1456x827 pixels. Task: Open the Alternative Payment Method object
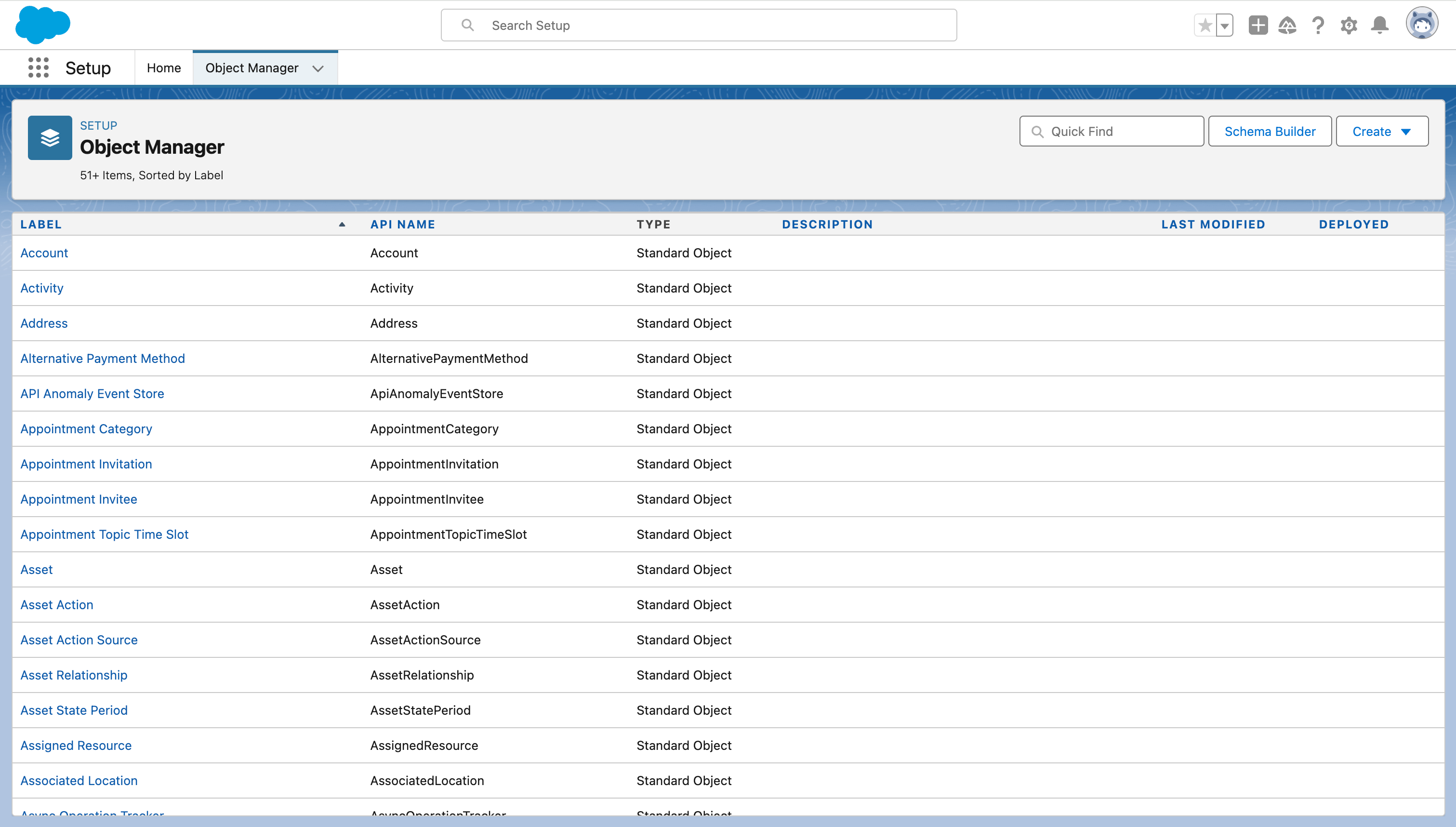pos(103,359)
